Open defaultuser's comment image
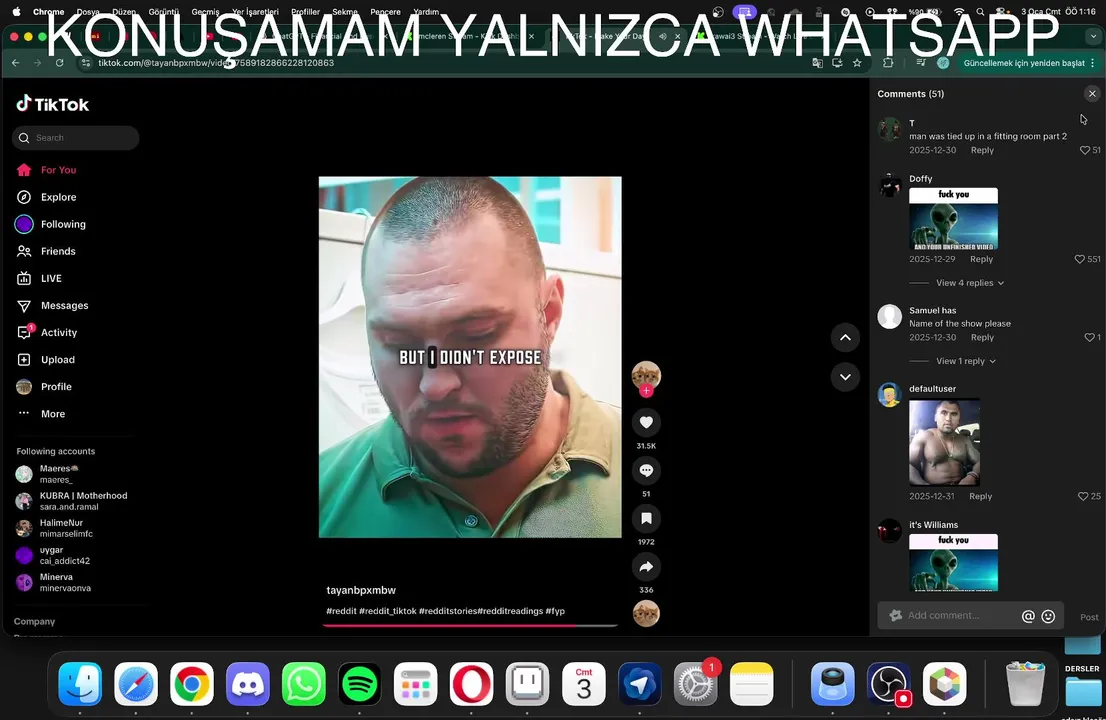This screenshot has width=1106, height=720. [944, 443]
